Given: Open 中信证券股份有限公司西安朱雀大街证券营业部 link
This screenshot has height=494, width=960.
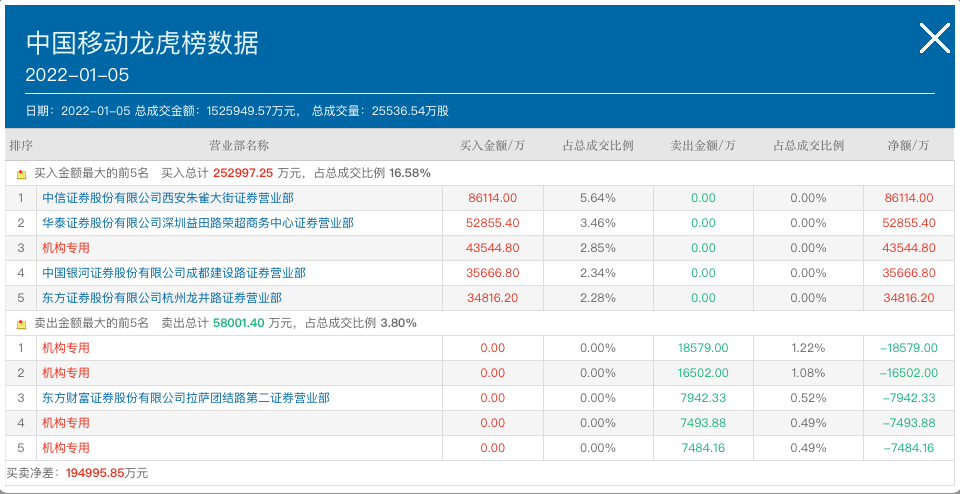Looking at the screenshot, I should click(168, 198).
